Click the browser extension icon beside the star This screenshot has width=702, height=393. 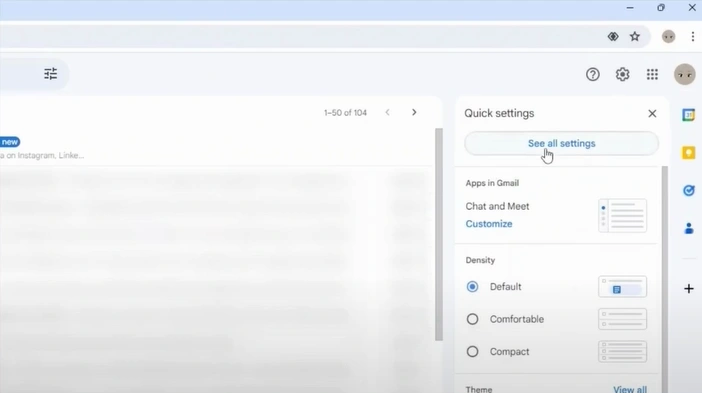[613, 37]
